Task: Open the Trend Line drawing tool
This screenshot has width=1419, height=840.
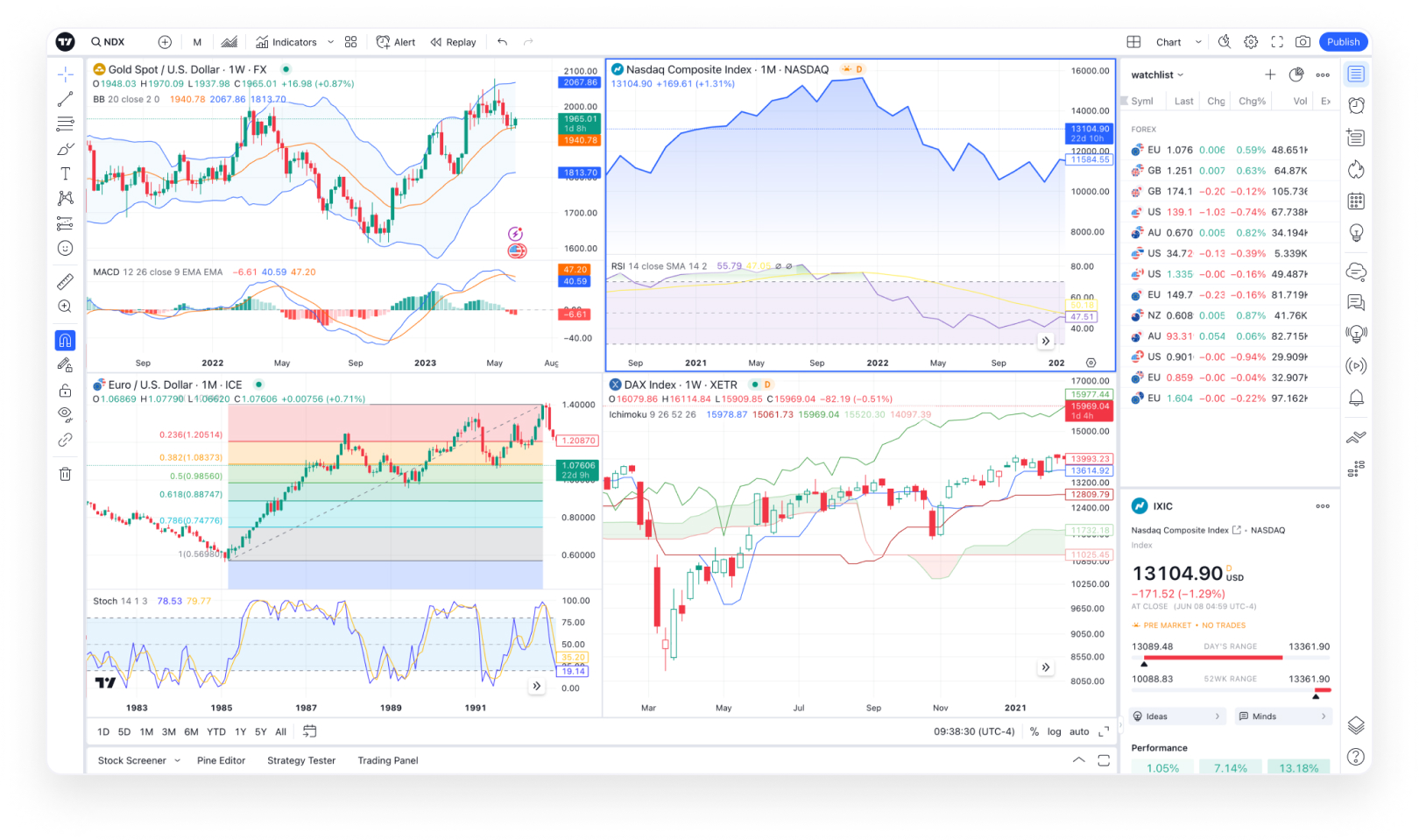Action: click(64, 98)
